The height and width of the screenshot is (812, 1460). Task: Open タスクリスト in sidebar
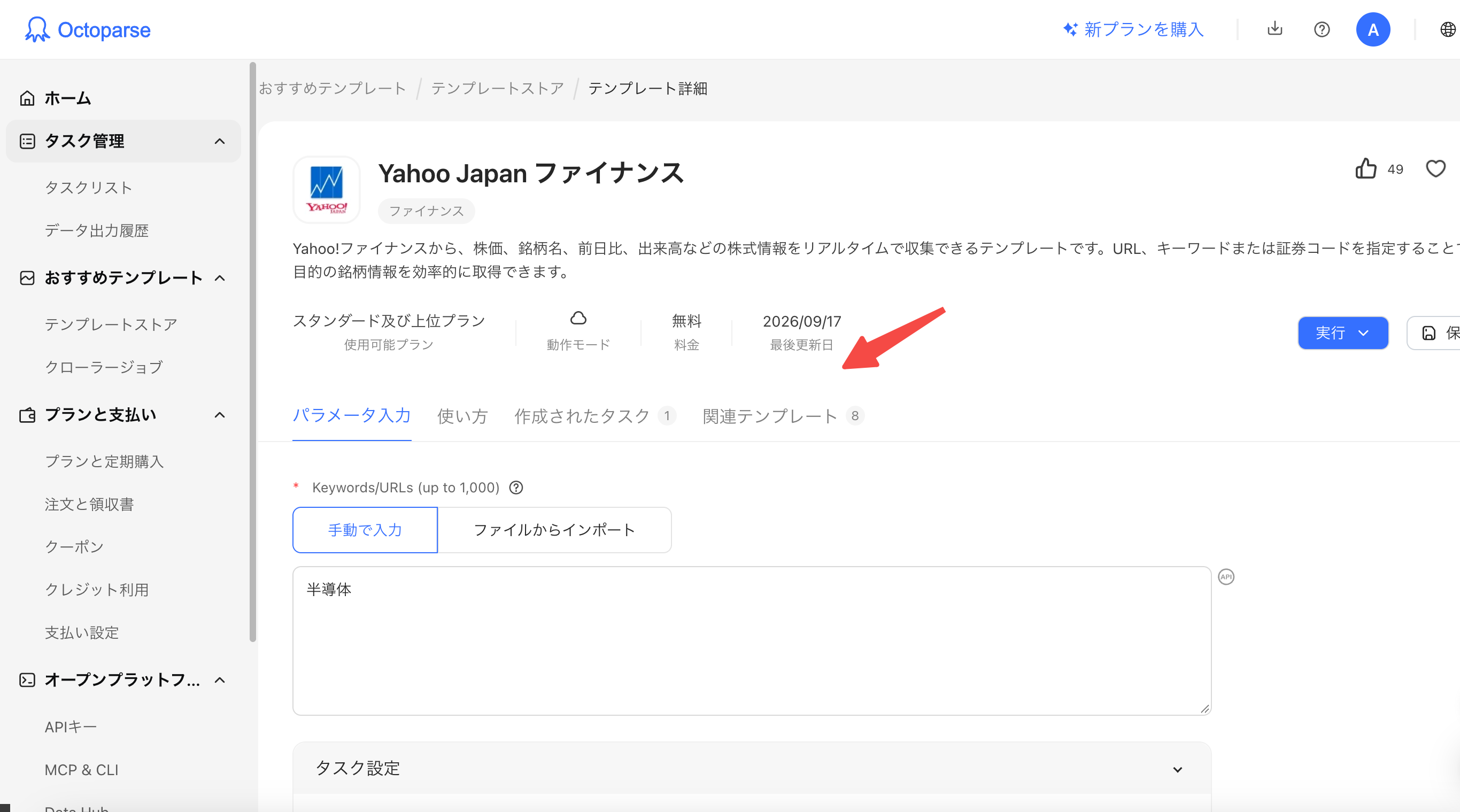[x=89, y=188]
